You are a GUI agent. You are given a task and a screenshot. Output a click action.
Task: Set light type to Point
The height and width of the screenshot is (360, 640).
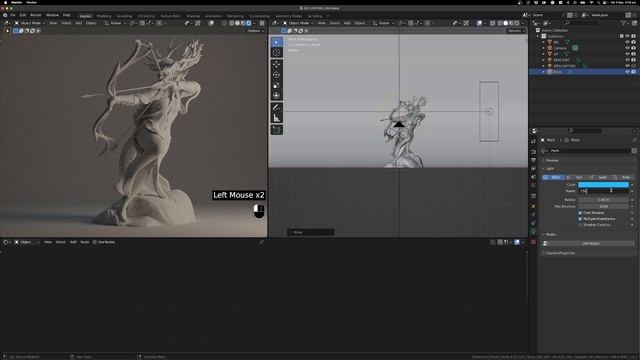click(x=553, y=178)
